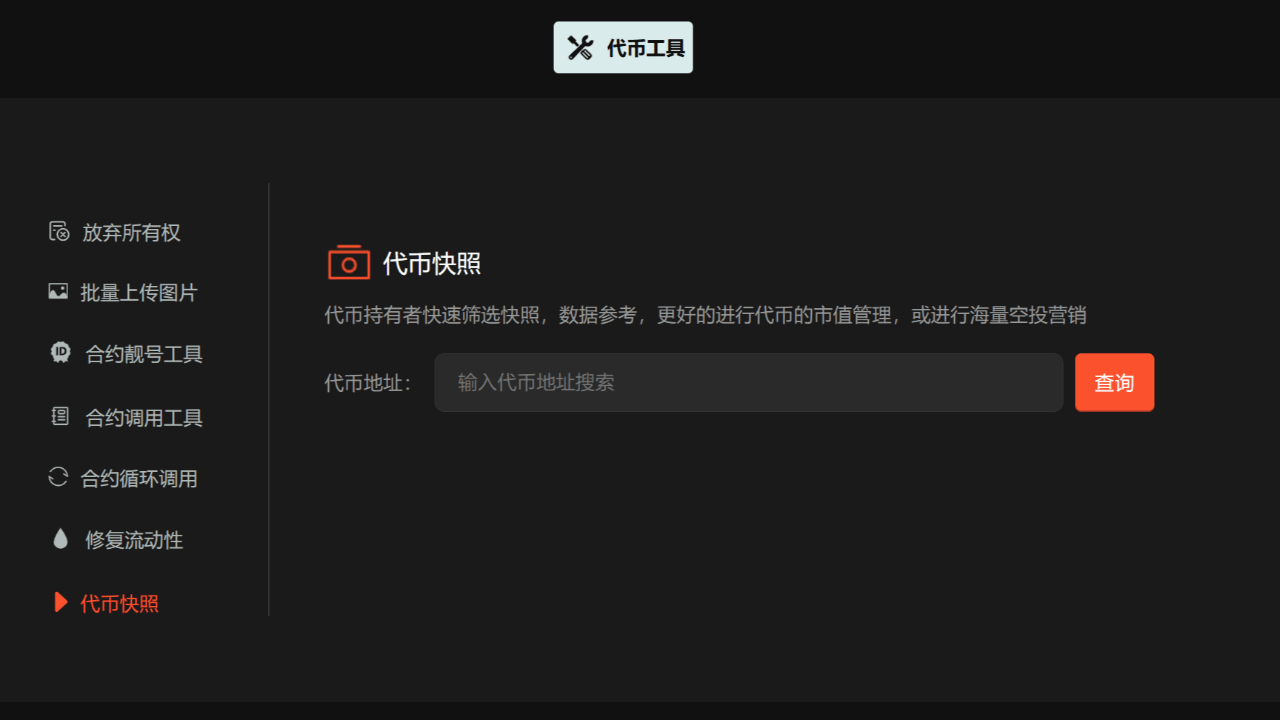Click the orange camera icon next to the 代币快照 heading

click(349, 262)
